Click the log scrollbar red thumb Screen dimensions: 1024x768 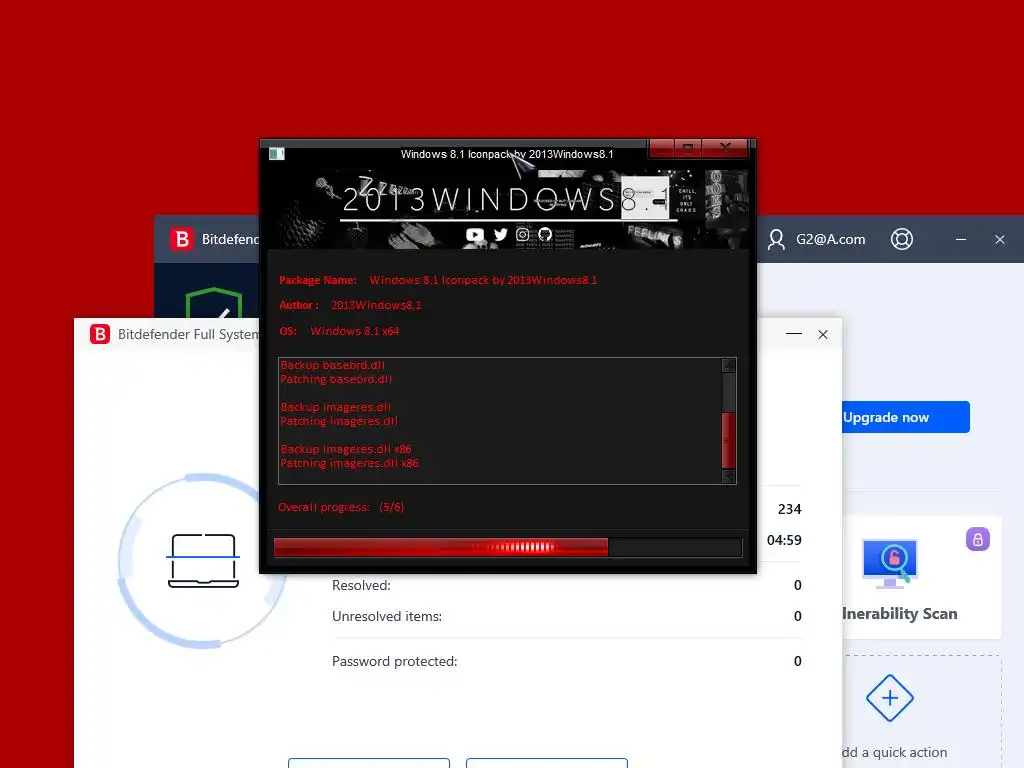tap(729, 440)
